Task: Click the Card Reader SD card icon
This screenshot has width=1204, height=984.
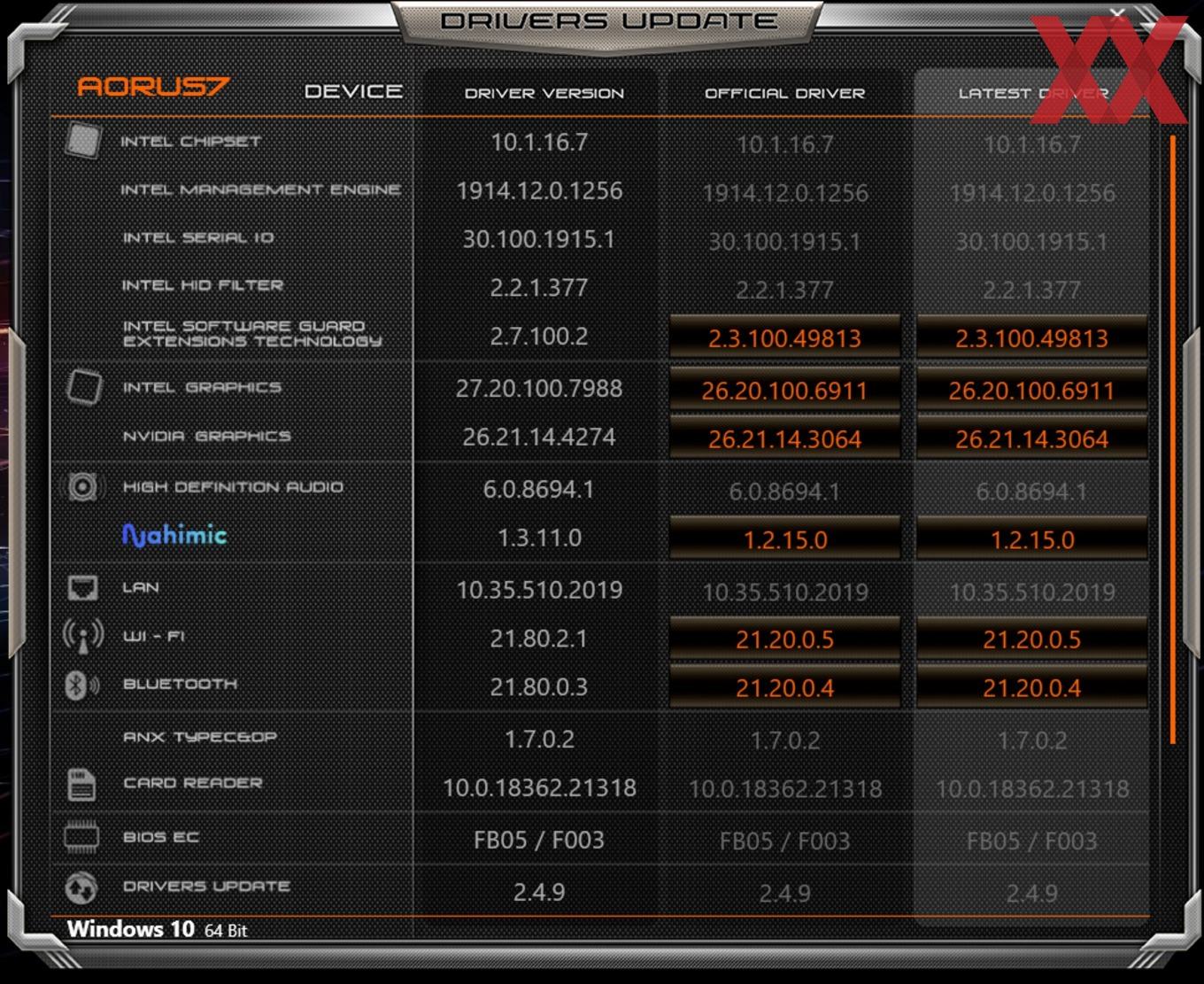Action: click(x=81, y=784)
